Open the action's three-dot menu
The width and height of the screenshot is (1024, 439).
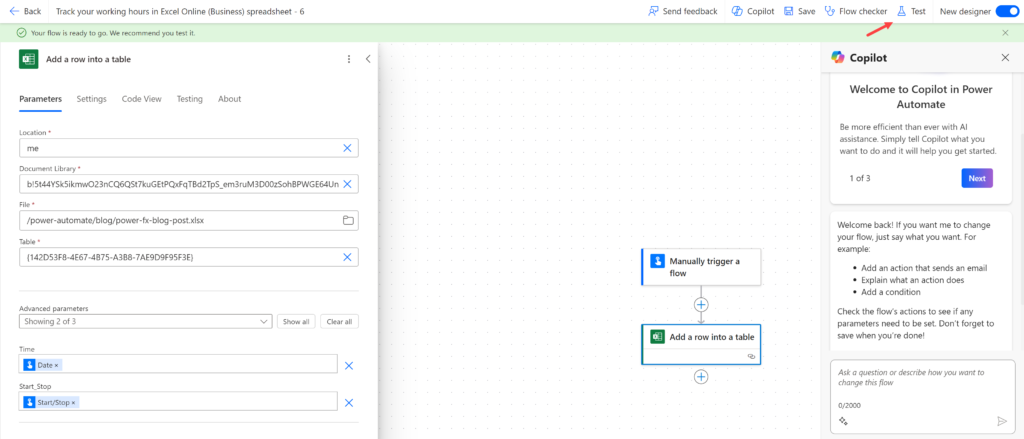[349, 59]
